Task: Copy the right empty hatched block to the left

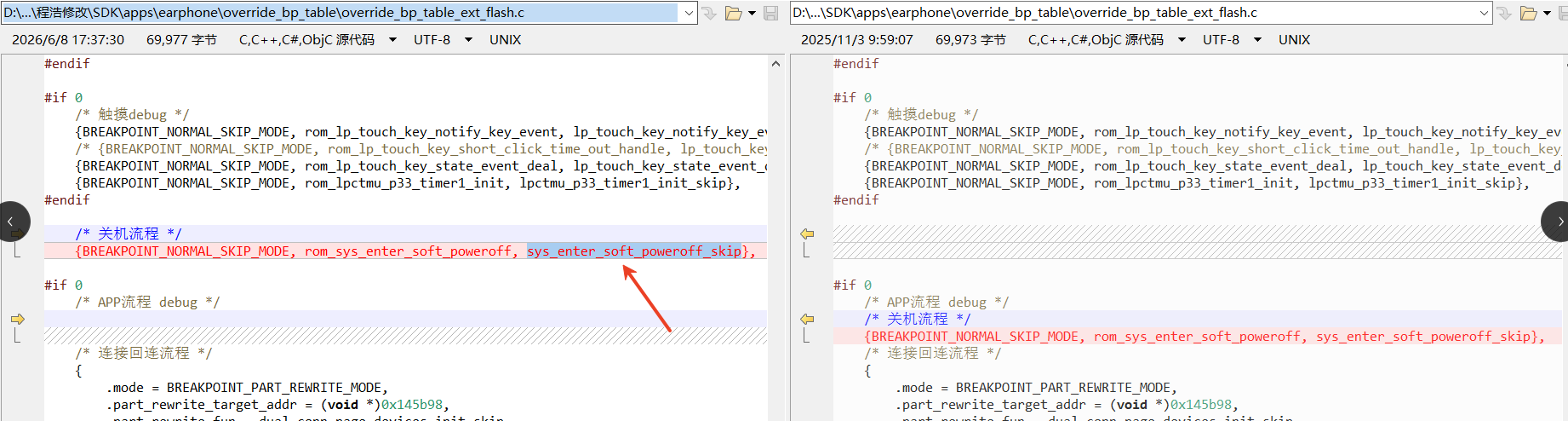Action: click(x=807, y=234)
